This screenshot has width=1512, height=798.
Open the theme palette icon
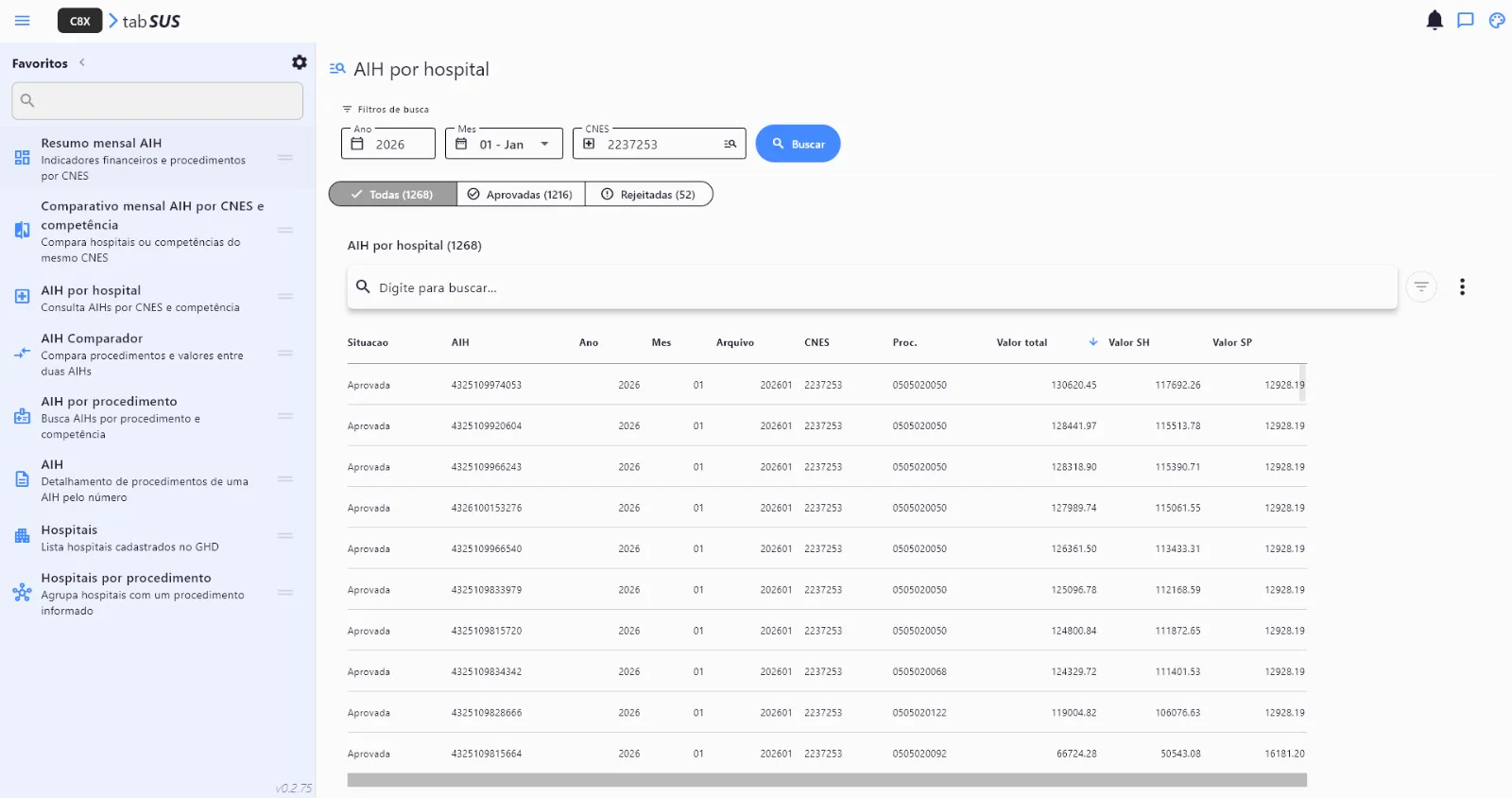1497,21
